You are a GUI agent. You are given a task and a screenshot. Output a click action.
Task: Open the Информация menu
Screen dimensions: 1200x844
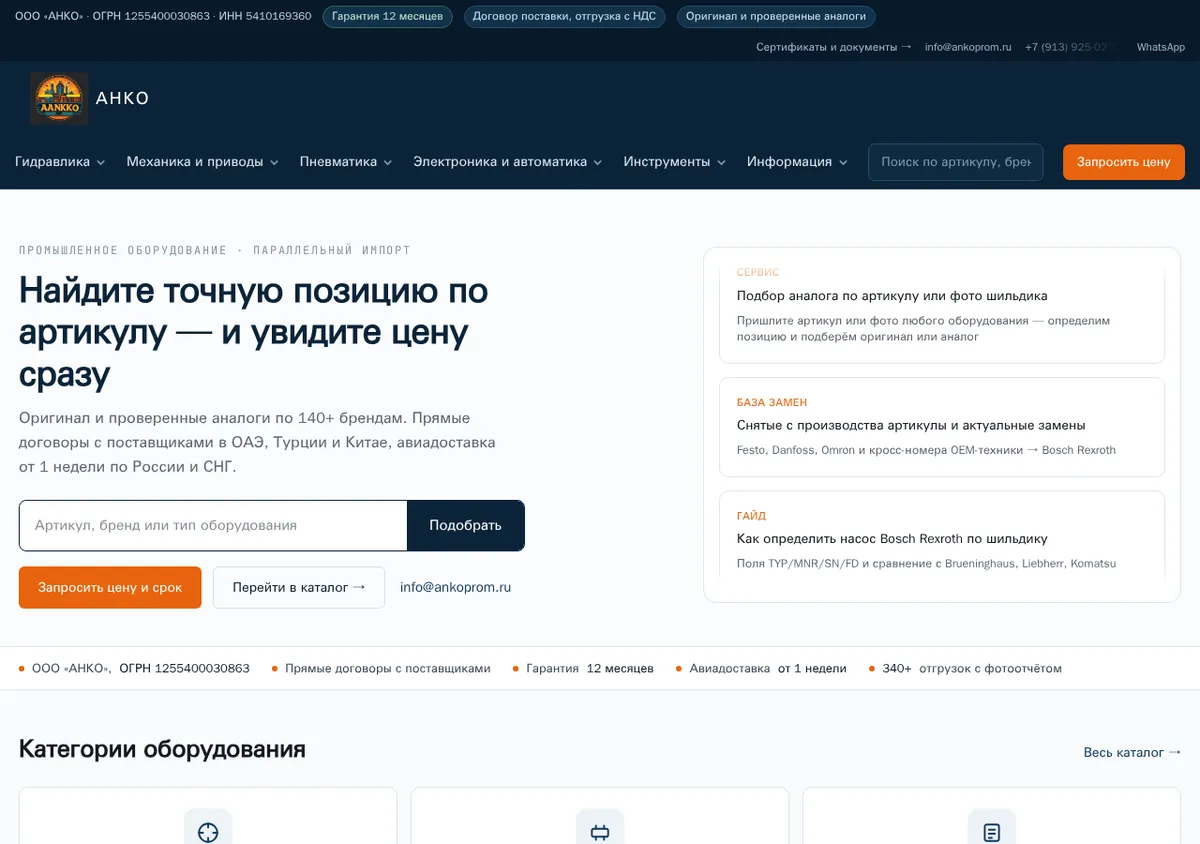(797, 162)
